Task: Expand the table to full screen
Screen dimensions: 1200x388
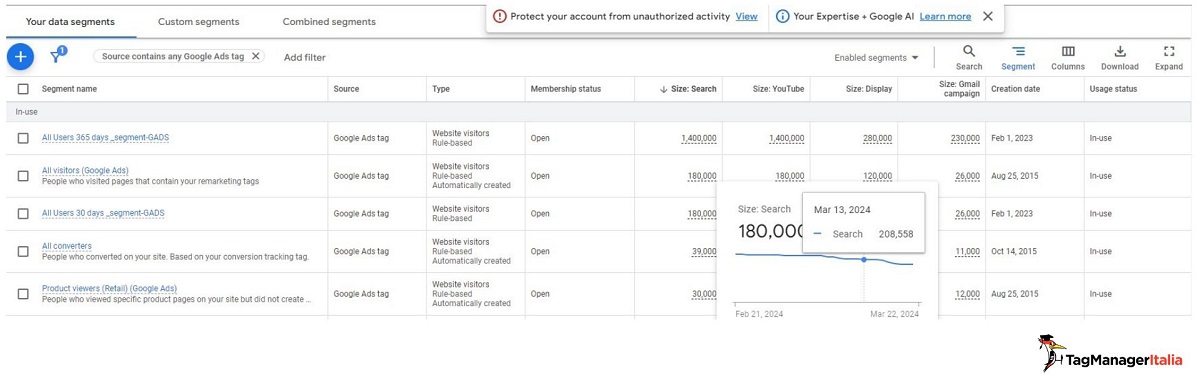Action: point(1169,57)
